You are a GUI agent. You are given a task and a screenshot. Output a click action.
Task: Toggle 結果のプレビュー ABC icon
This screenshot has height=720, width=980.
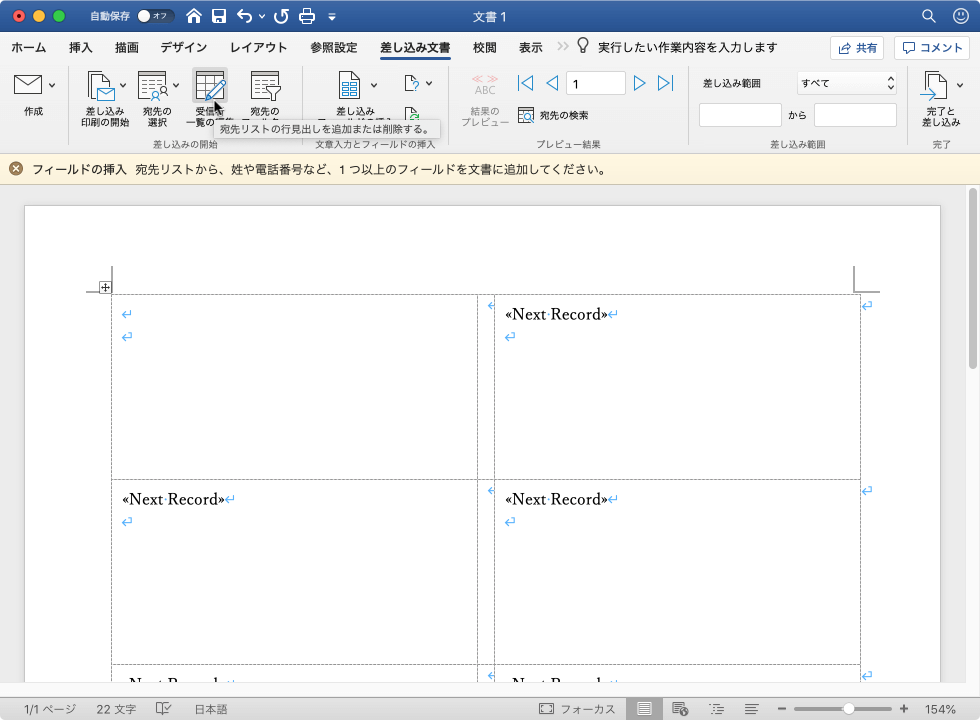pyautogui.click(x=485, y=85)
